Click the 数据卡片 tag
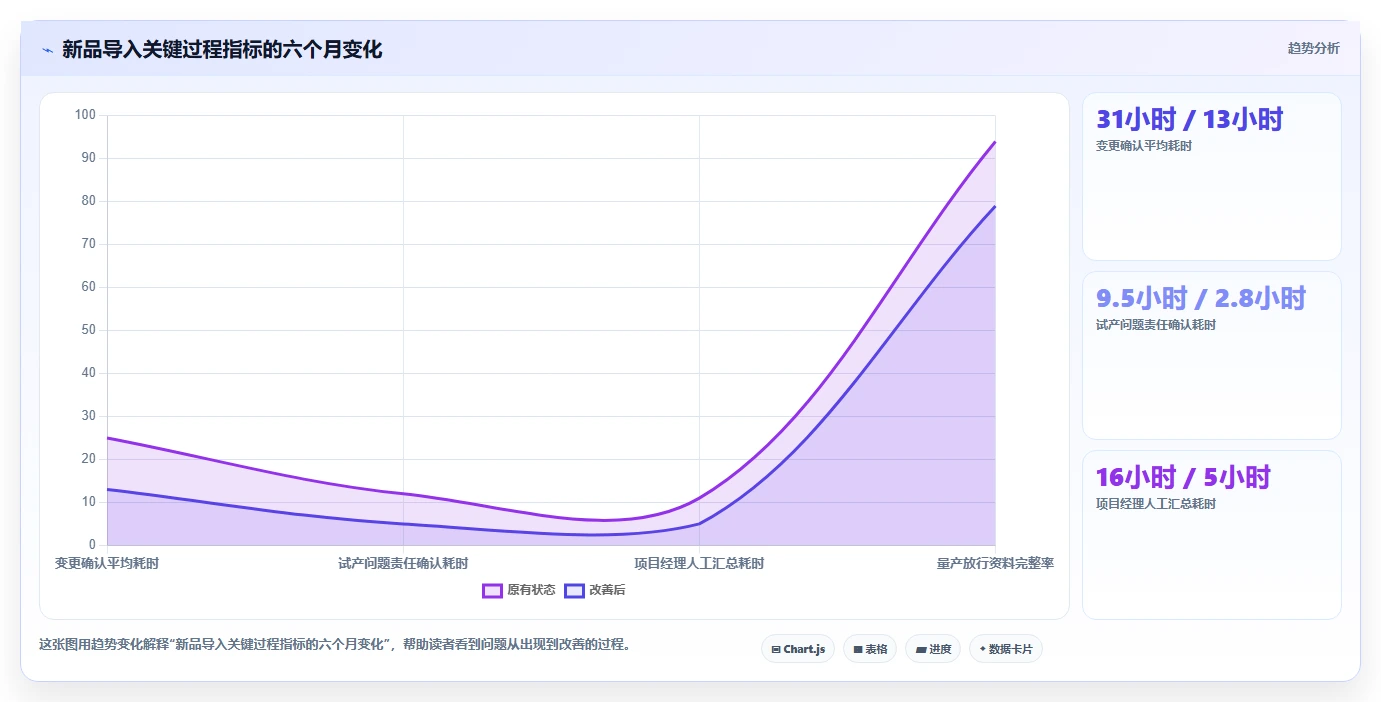 click(1006, 649)
